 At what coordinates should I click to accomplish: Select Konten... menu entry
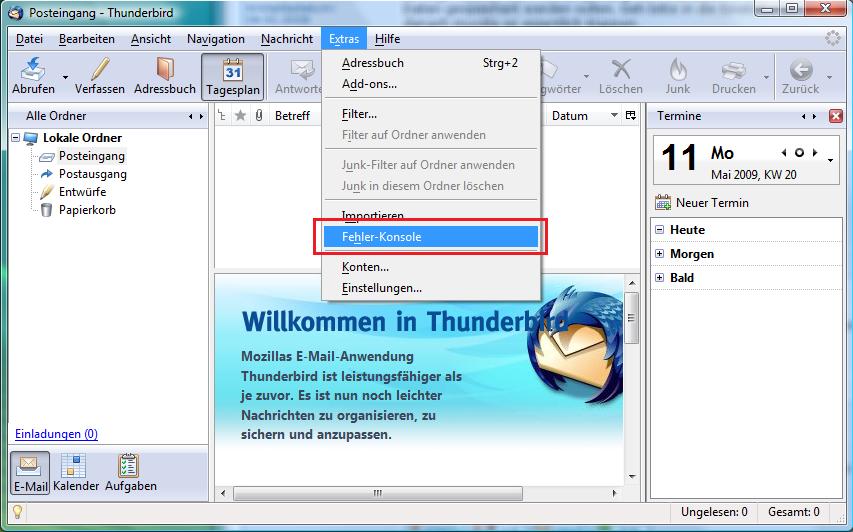[x=430, y=267]
